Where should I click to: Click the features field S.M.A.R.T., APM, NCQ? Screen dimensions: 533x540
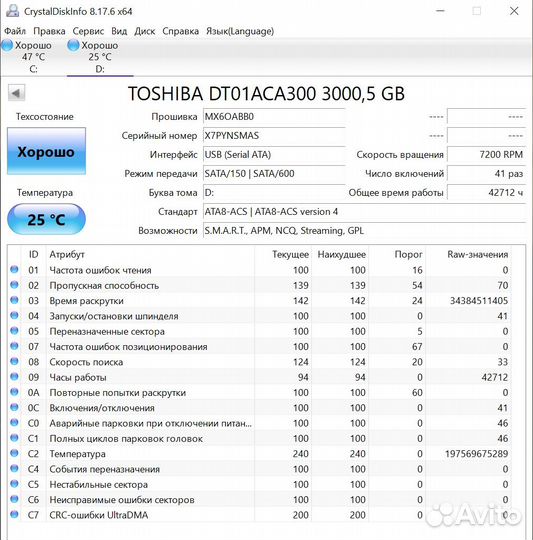click(x=364, y=230)
